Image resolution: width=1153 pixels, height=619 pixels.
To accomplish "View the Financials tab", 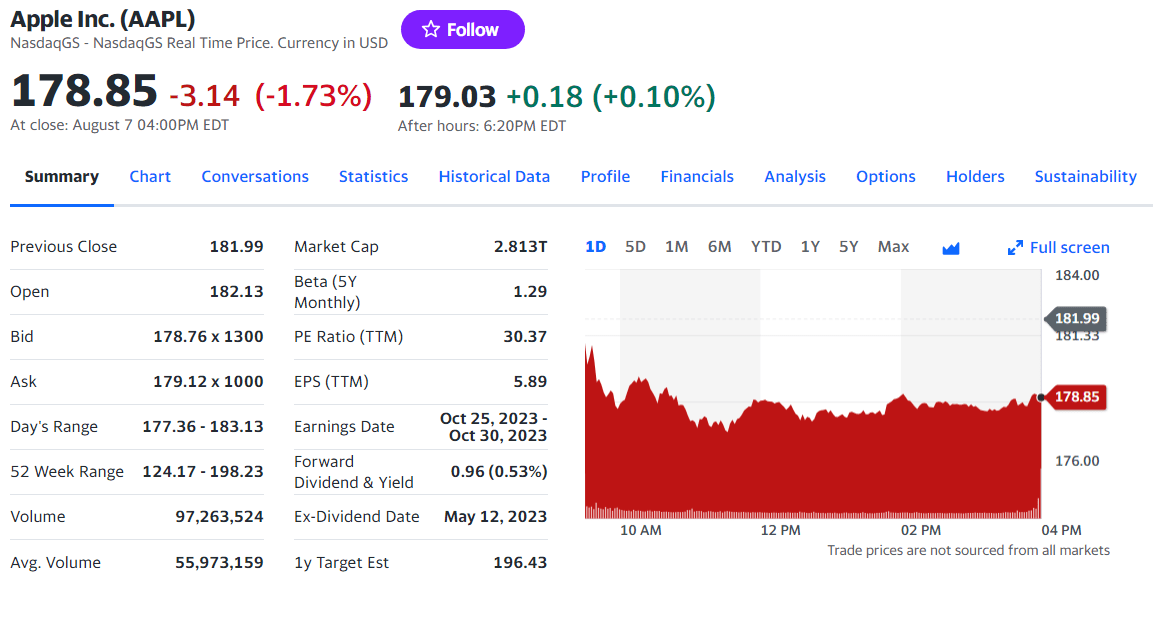I will 697,176.
